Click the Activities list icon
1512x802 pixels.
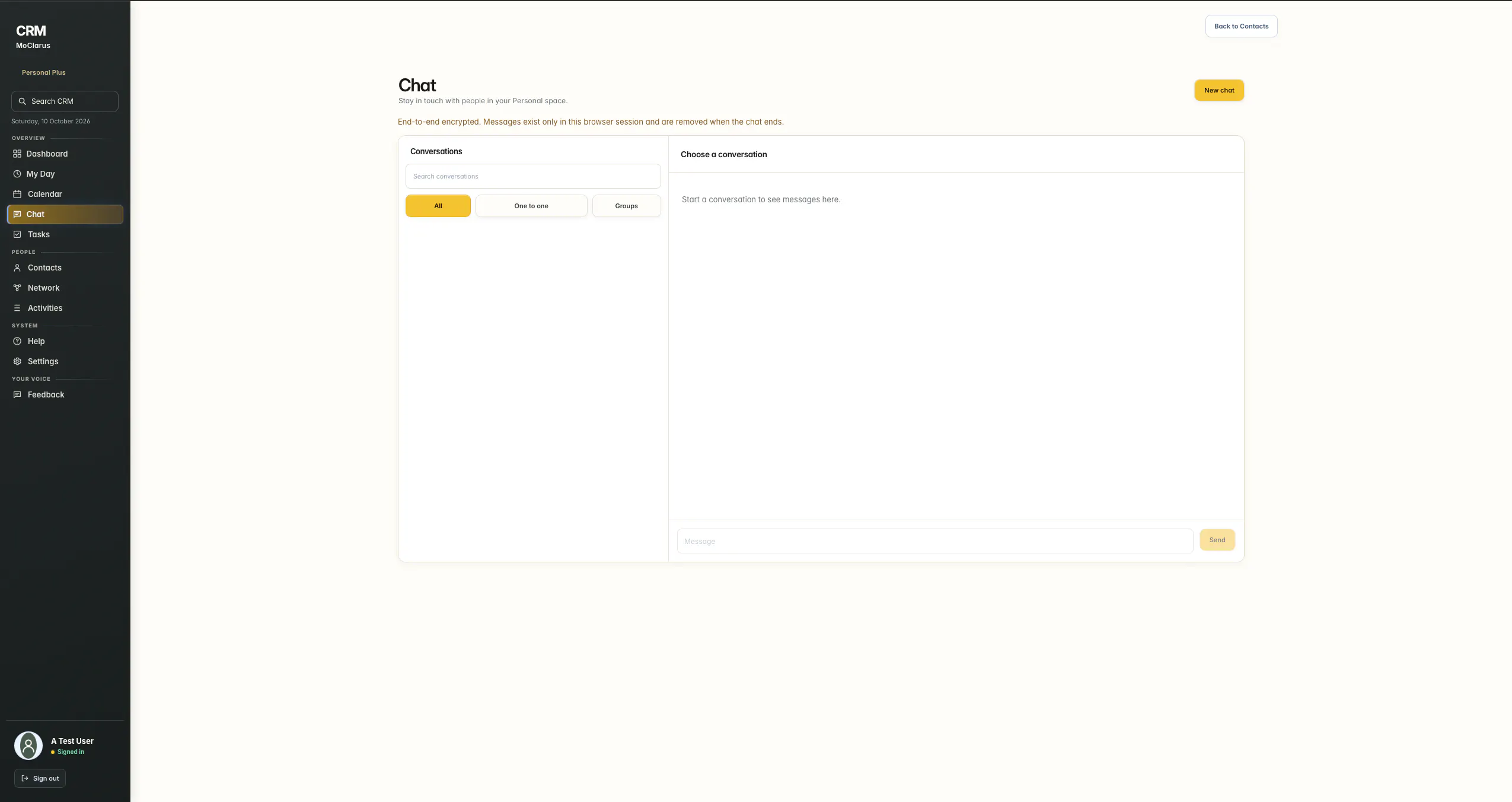point(17,308)
